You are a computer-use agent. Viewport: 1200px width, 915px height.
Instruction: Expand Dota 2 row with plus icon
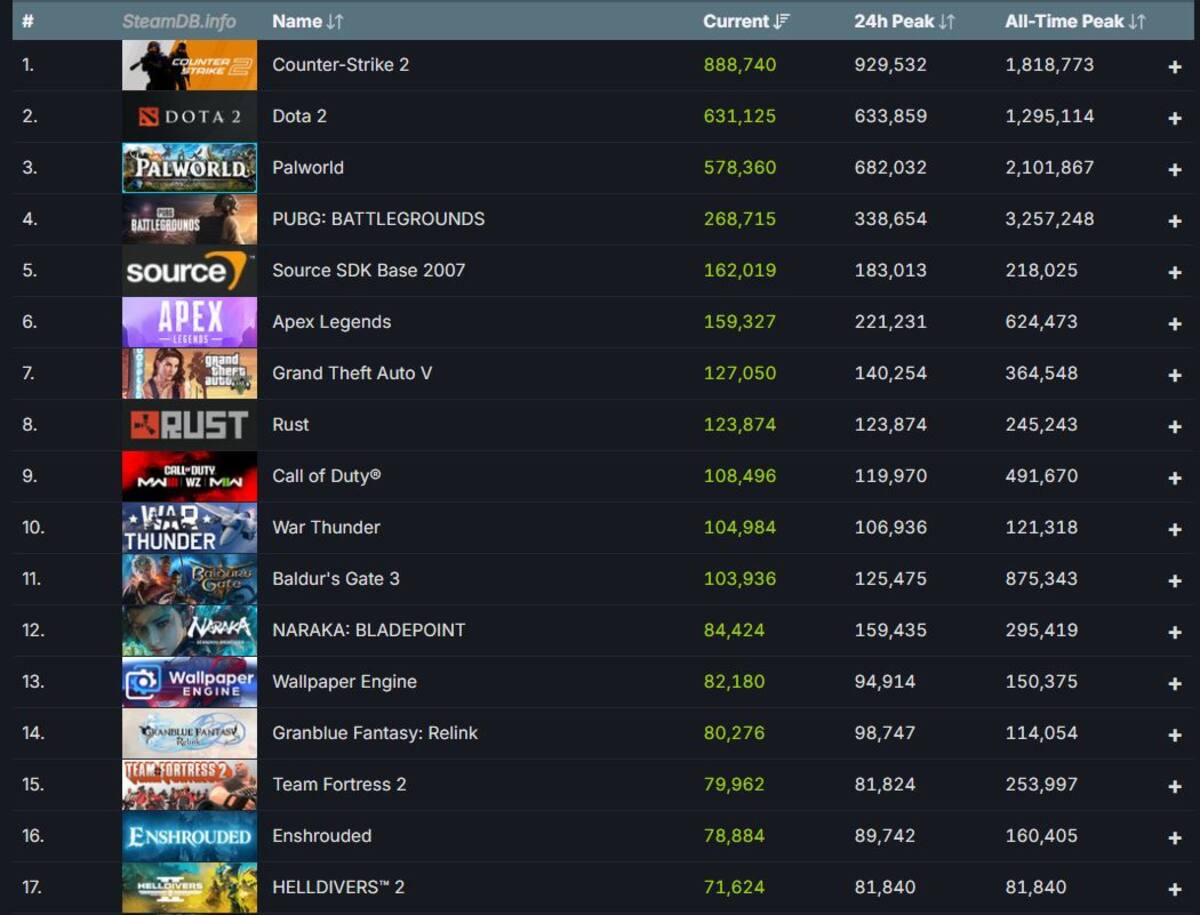[x=1175, y=118]
